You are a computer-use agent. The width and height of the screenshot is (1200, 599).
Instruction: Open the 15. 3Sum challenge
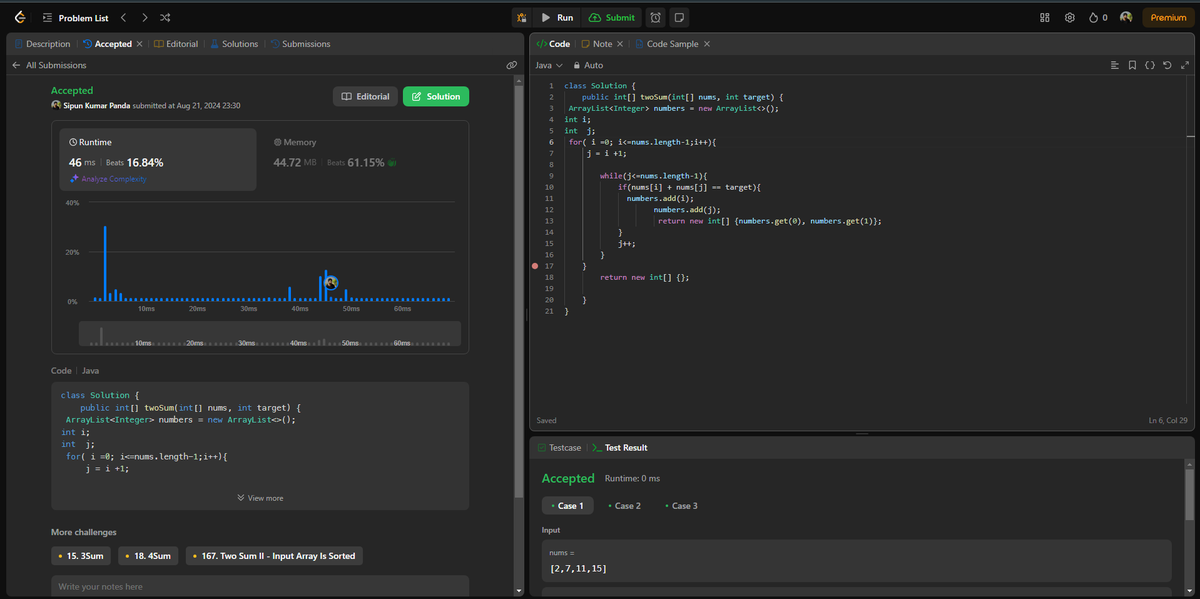coord(82,555)
